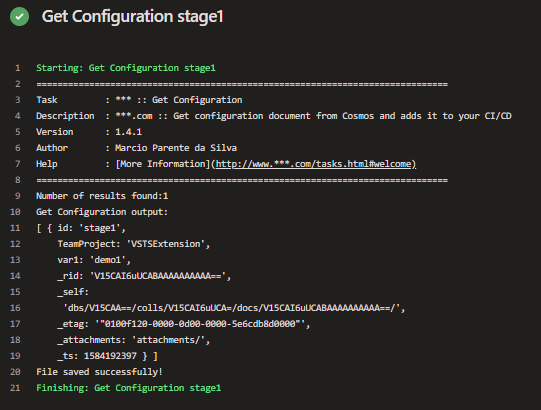Select line number 21 in the gutter
This screenshot has width=541, height=410.
pyautogui.click(x=15, y=388)
